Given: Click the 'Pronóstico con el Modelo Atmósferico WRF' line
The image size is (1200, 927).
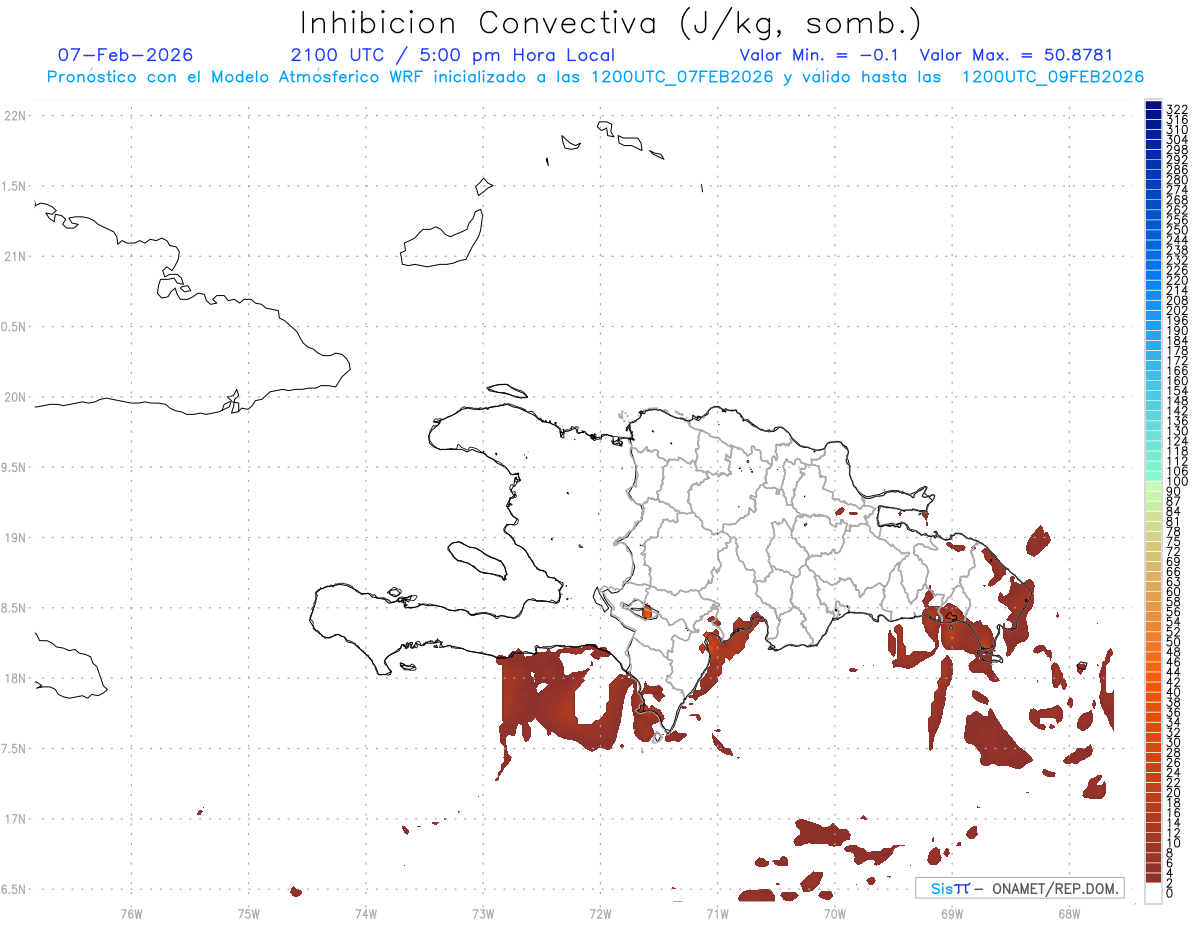Looking at the screenshot, I should [x=595, y=77].
